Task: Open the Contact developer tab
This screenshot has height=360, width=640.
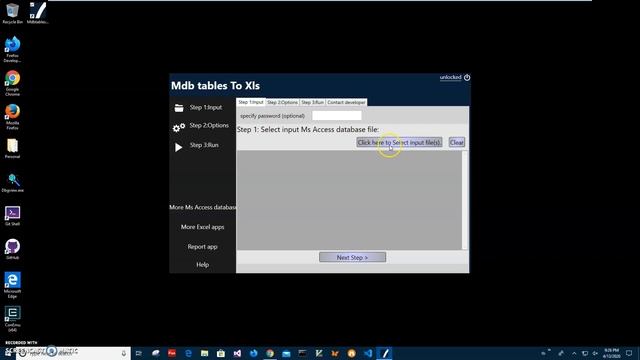Action: 346,102
